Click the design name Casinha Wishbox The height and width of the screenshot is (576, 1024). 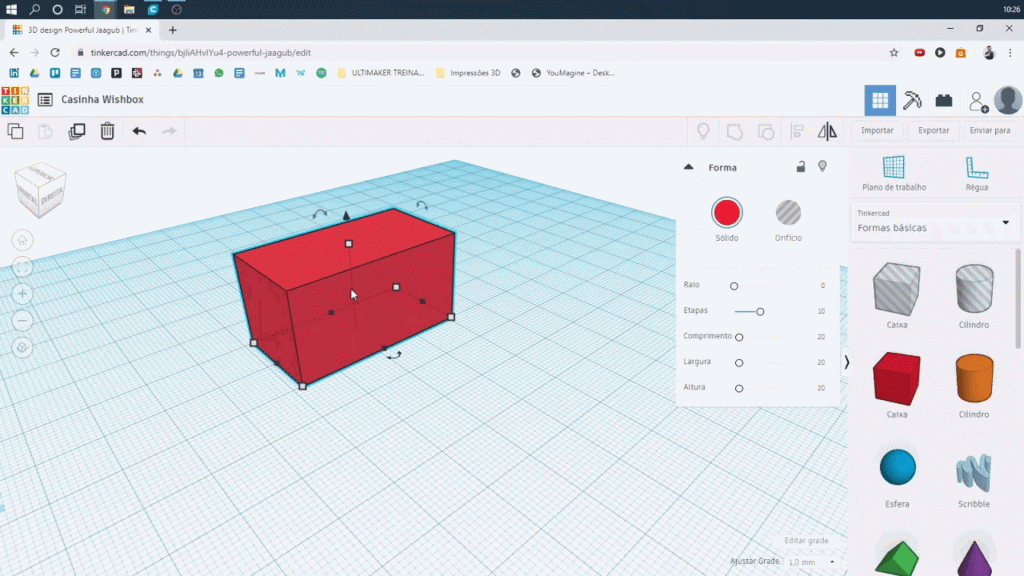[x=103, y=99]
